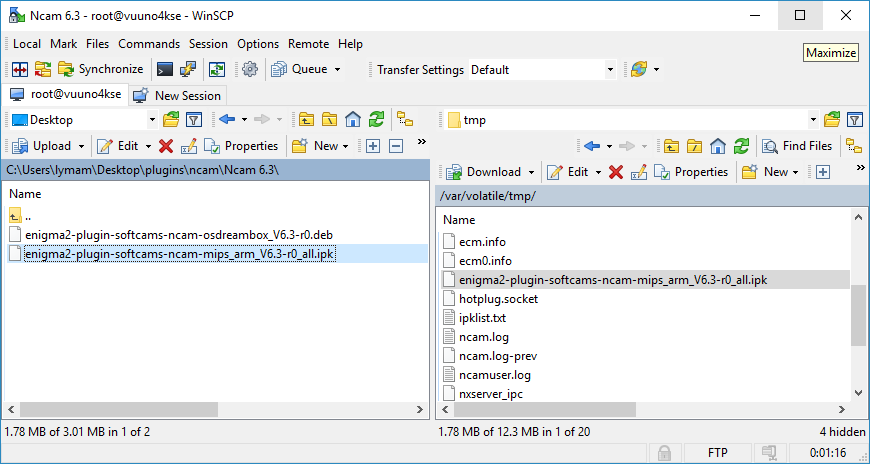Viewport: 870px width, 464px height.
Task: Select the osdreambox_V6.3-r0.deb file
Action: tap(179, 235)
